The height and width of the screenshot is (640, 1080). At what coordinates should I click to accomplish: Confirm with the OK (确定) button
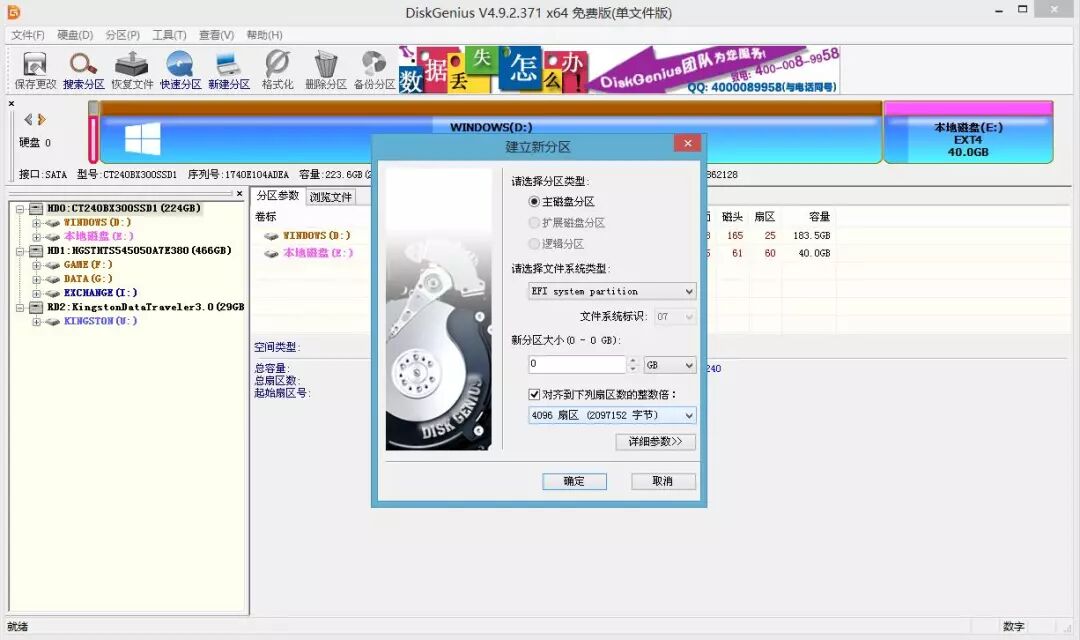[574, 482]
